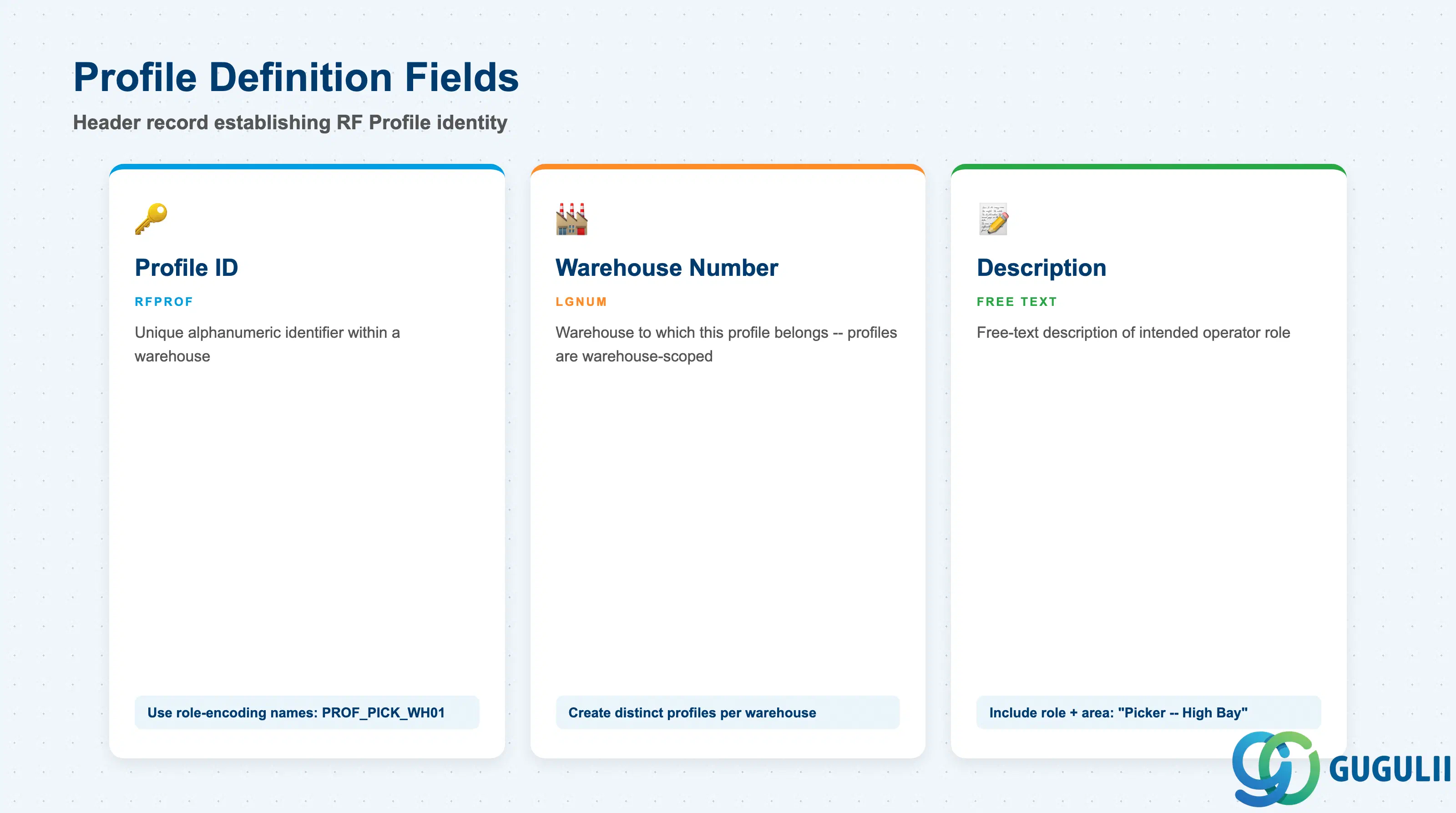Select the subtitle 'Header record establishing RF Profile identity'
Screen dimensions: 1456x813
[x=290, y=122]
